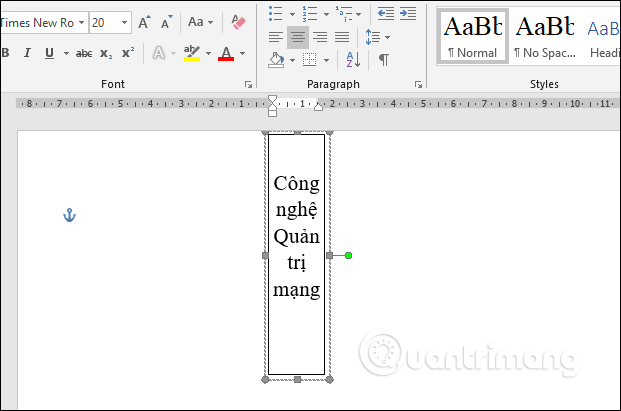This screenshot has width=621, height=411.
Task: Open Paragraph dialog launcher
Action: pos(418,84)
